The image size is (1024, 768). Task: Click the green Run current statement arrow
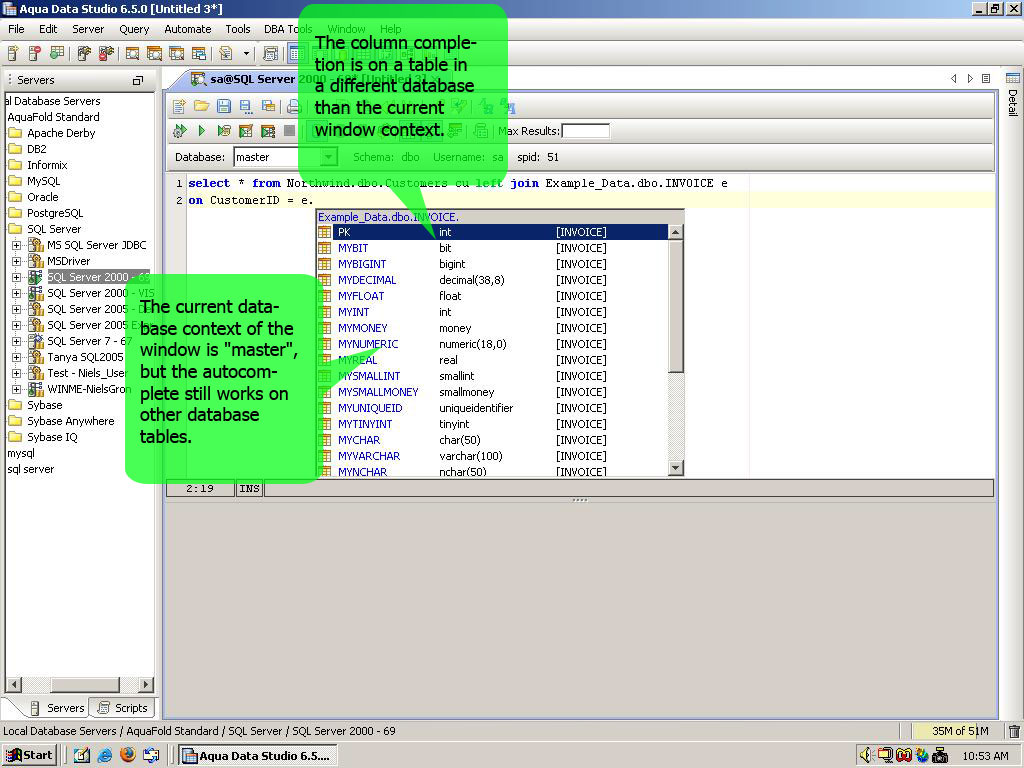[x=202, y=131]
